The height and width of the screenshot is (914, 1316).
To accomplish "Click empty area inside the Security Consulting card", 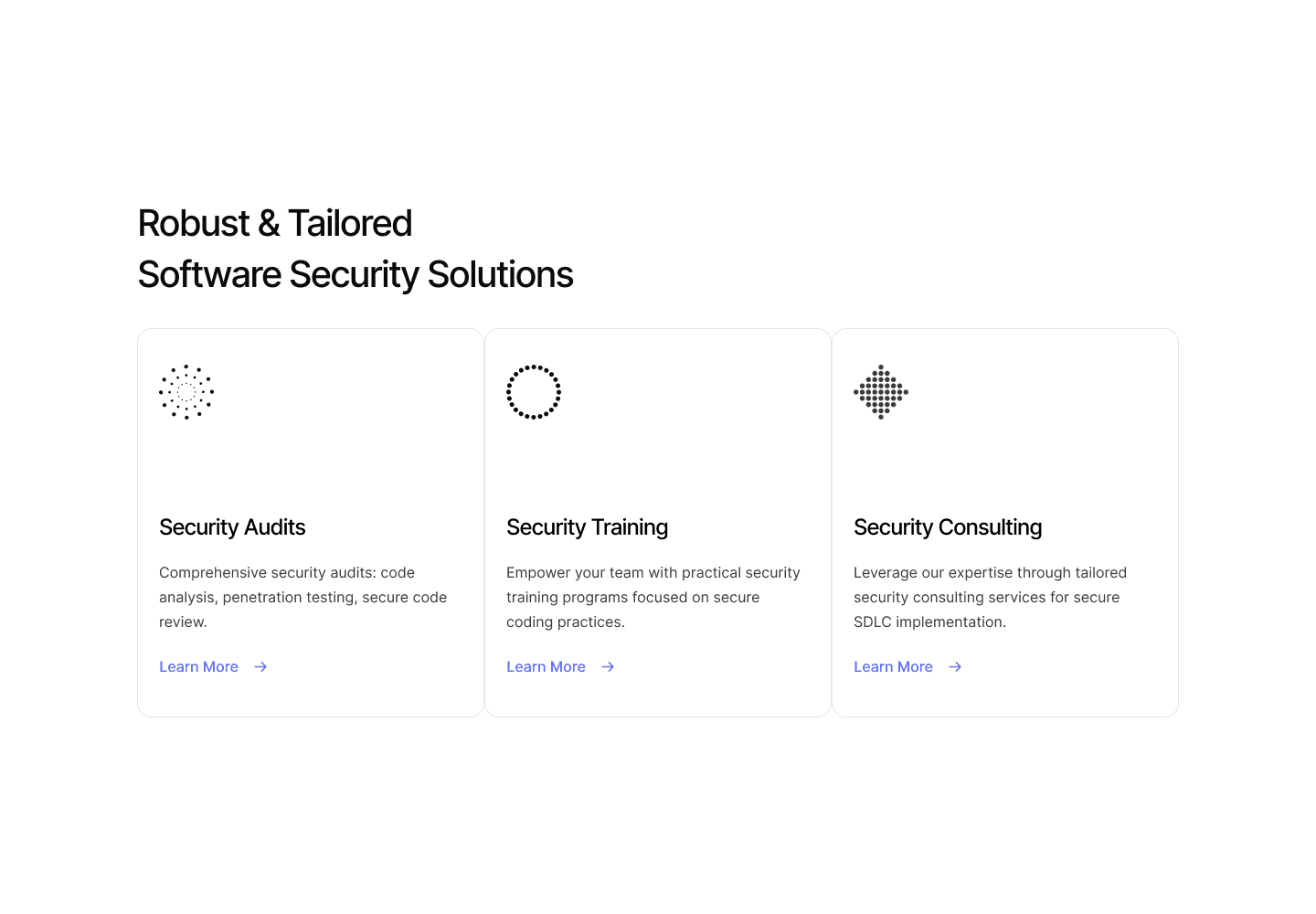I will (1042, 457).
